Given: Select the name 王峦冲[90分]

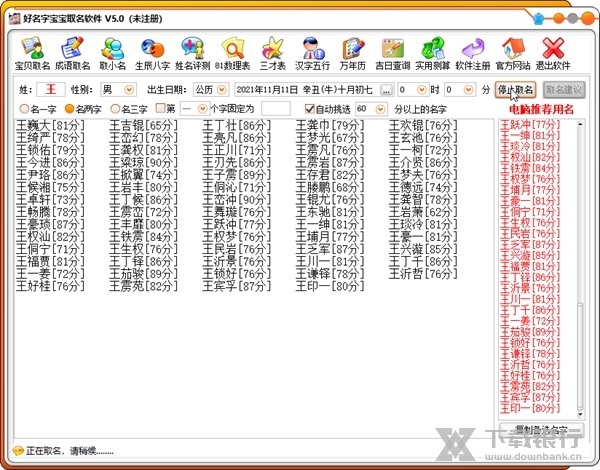Looking at the screenshot, I should pyautogui.click(x=236, y=199).
